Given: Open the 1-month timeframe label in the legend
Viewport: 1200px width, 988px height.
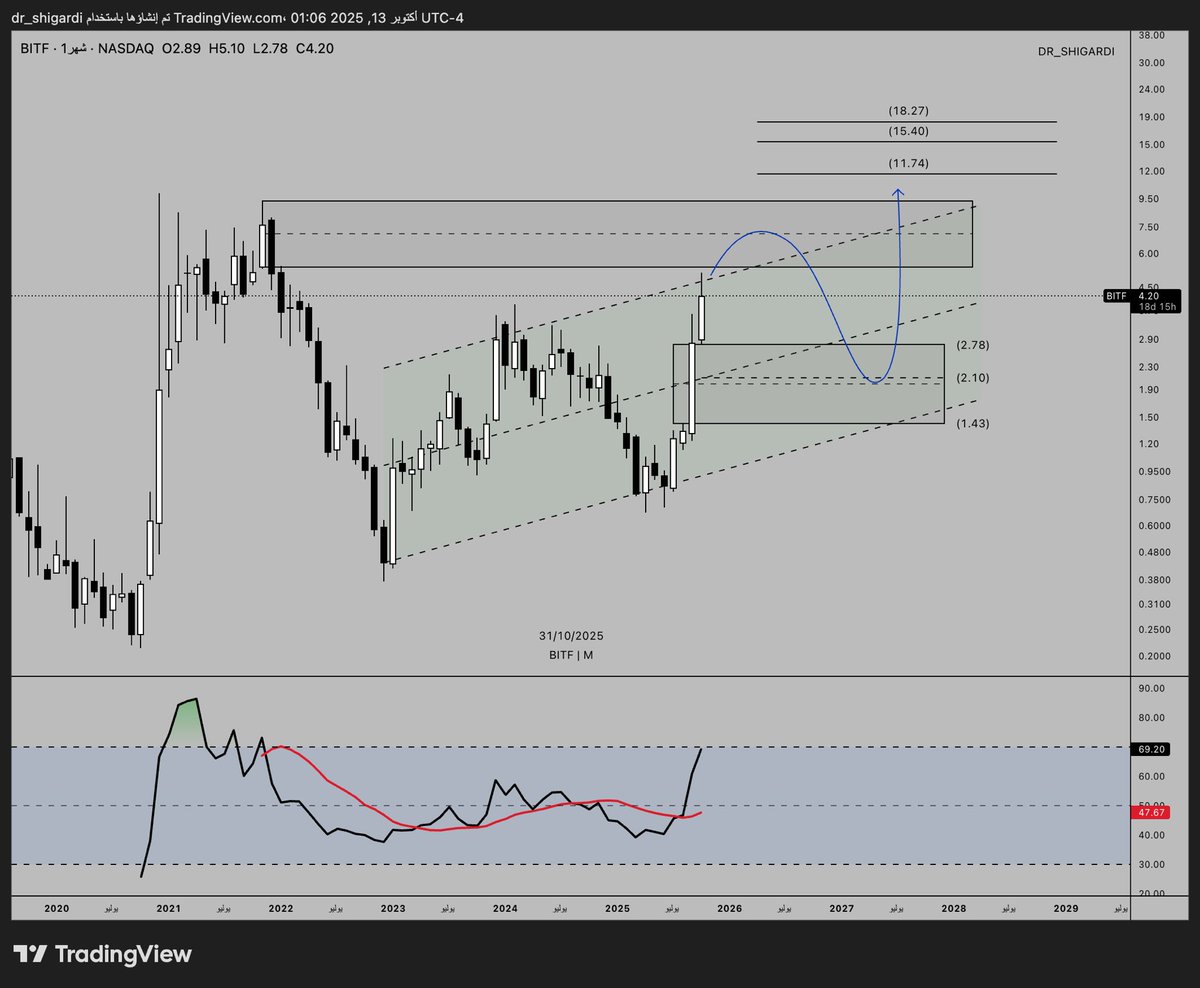Looking at the screenshot, I should click(75, 47).
